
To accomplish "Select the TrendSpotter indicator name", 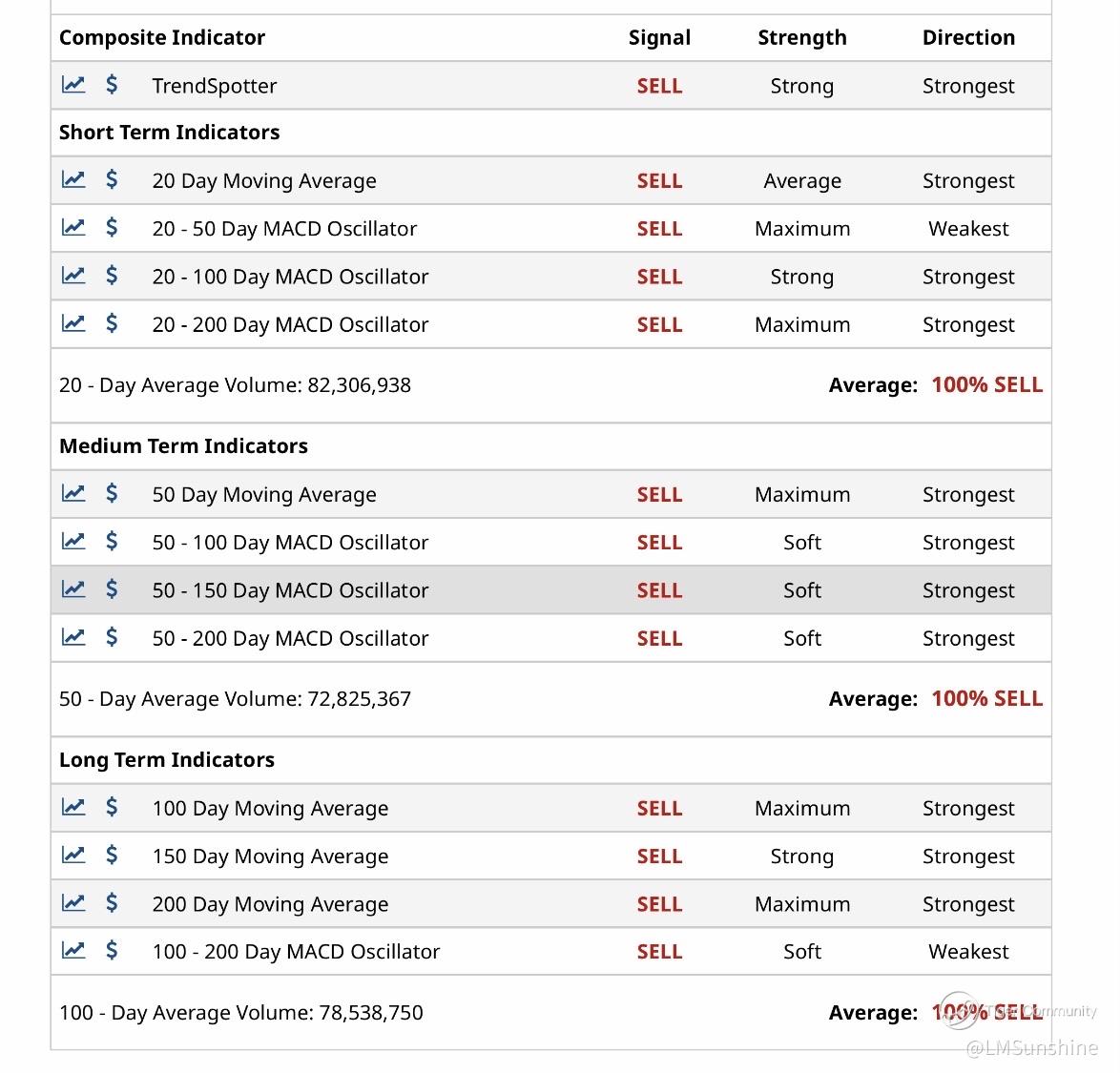I will pos(215,86).
